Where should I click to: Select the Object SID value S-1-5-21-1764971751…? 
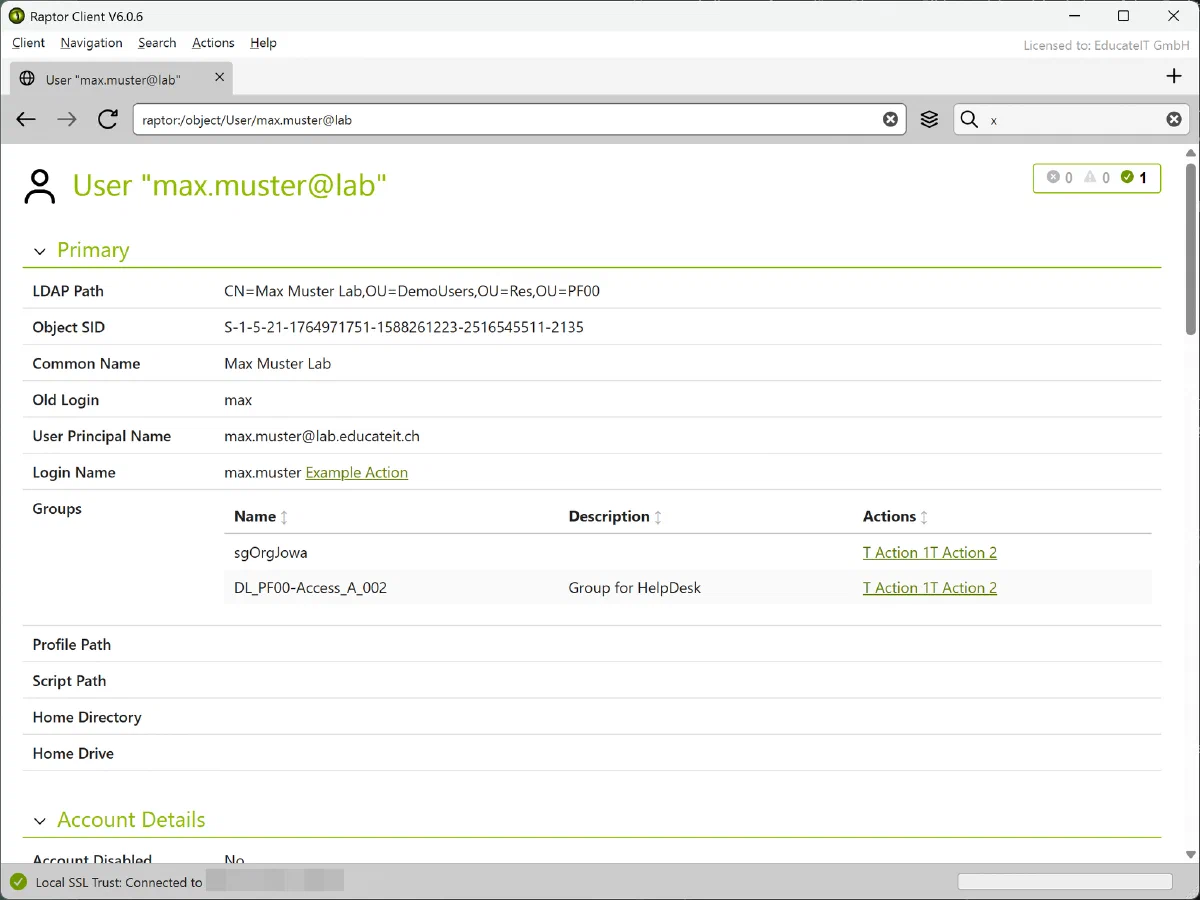point(404,327)
